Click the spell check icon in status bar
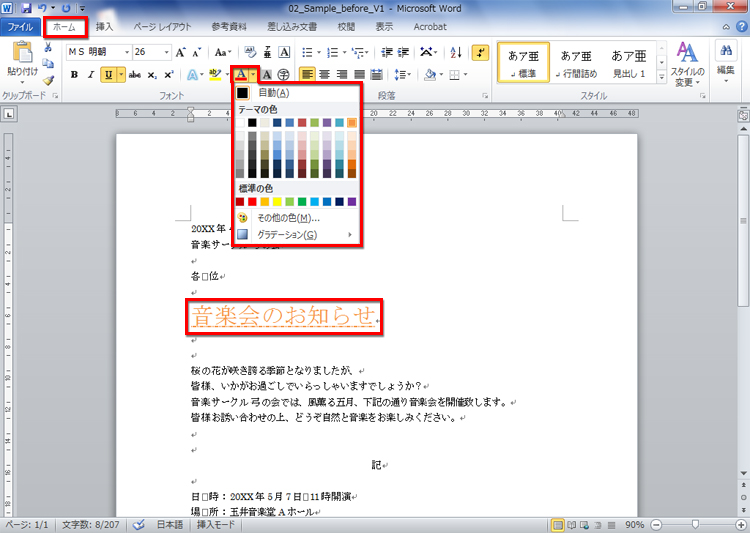Screen dimensions: 750x533 (x=139, y=525)
